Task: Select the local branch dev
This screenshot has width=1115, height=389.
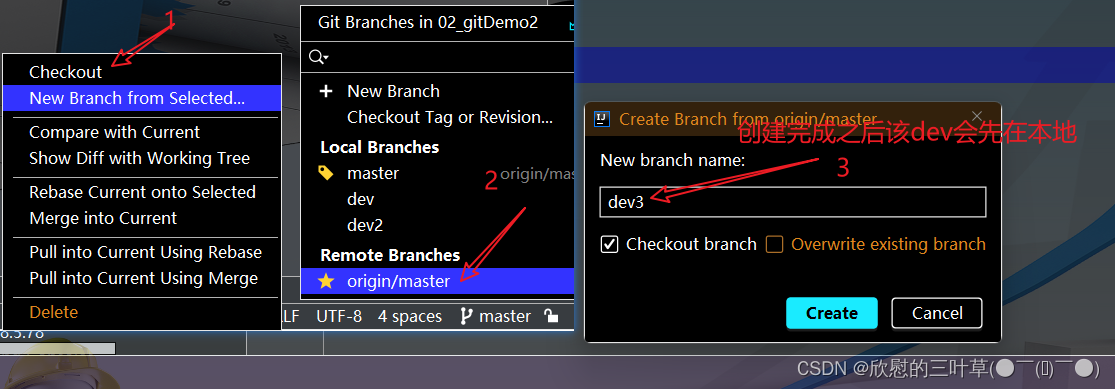Action: pos(361,199)
